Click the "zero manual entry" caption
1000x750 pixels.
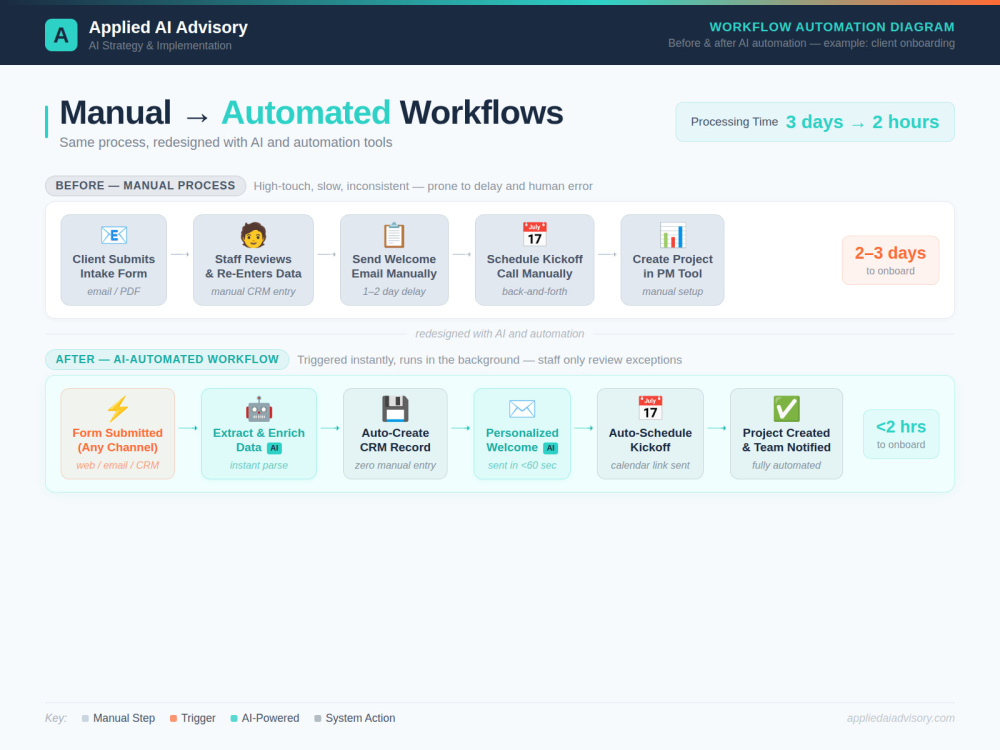pyautogui.click(x=395, y=466)
